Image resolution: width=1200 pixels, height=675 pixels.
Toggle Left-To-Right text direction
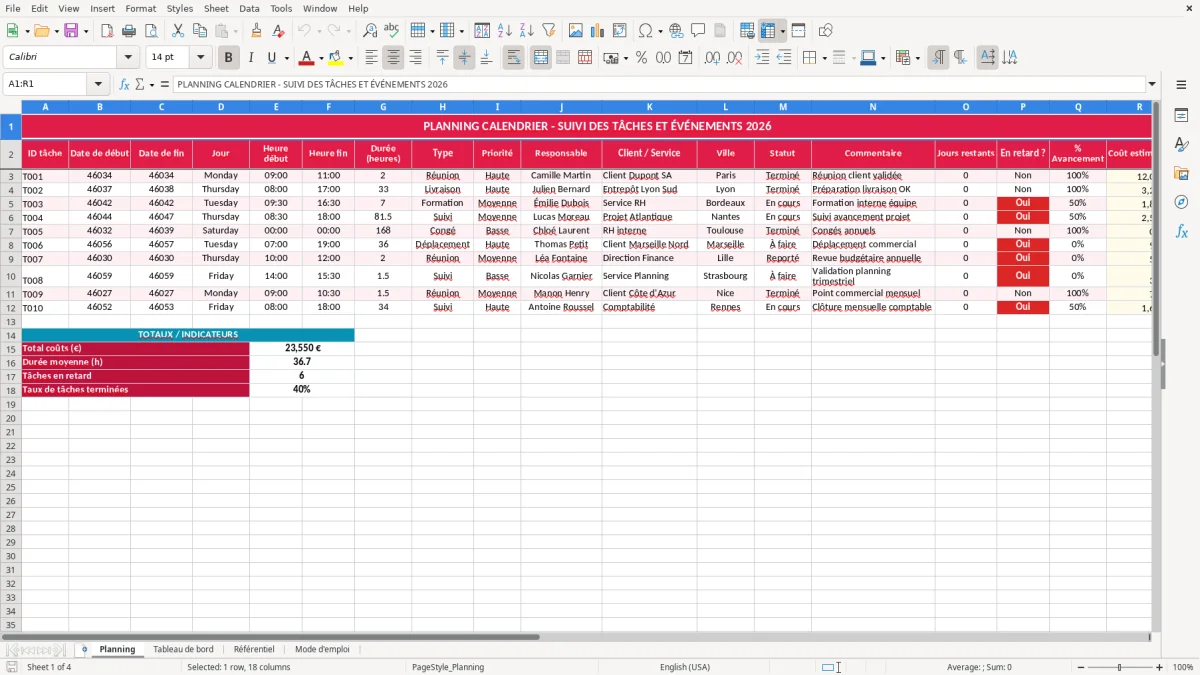pos(938,58)
